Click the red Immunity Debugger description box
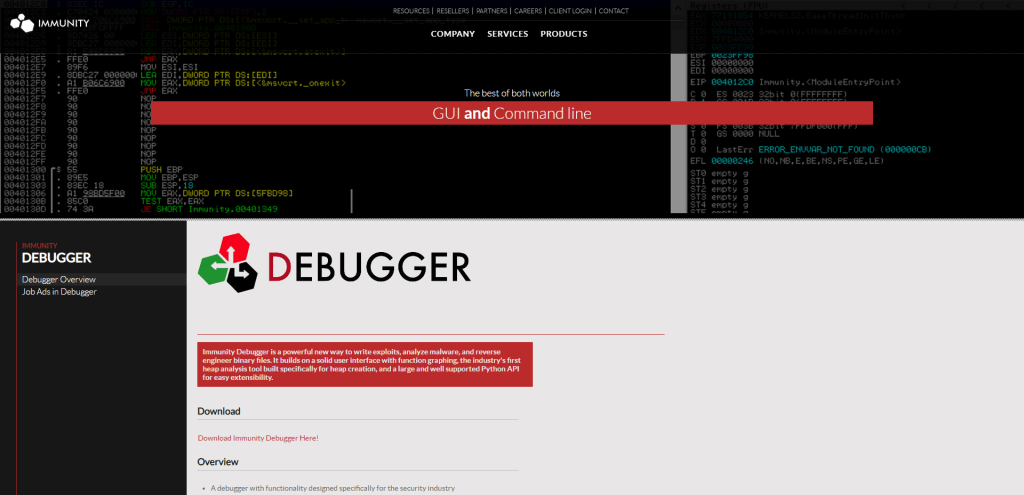This screenshot has height=495, width=1024. tap(365, 364)
